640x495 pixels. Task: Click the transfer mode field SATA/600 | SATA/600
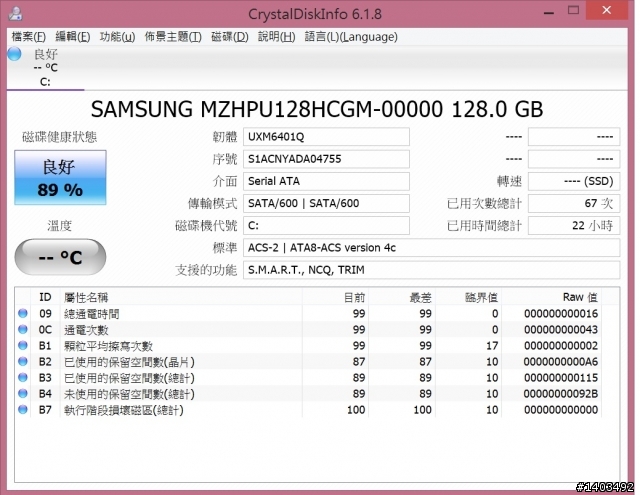[326, 203]
